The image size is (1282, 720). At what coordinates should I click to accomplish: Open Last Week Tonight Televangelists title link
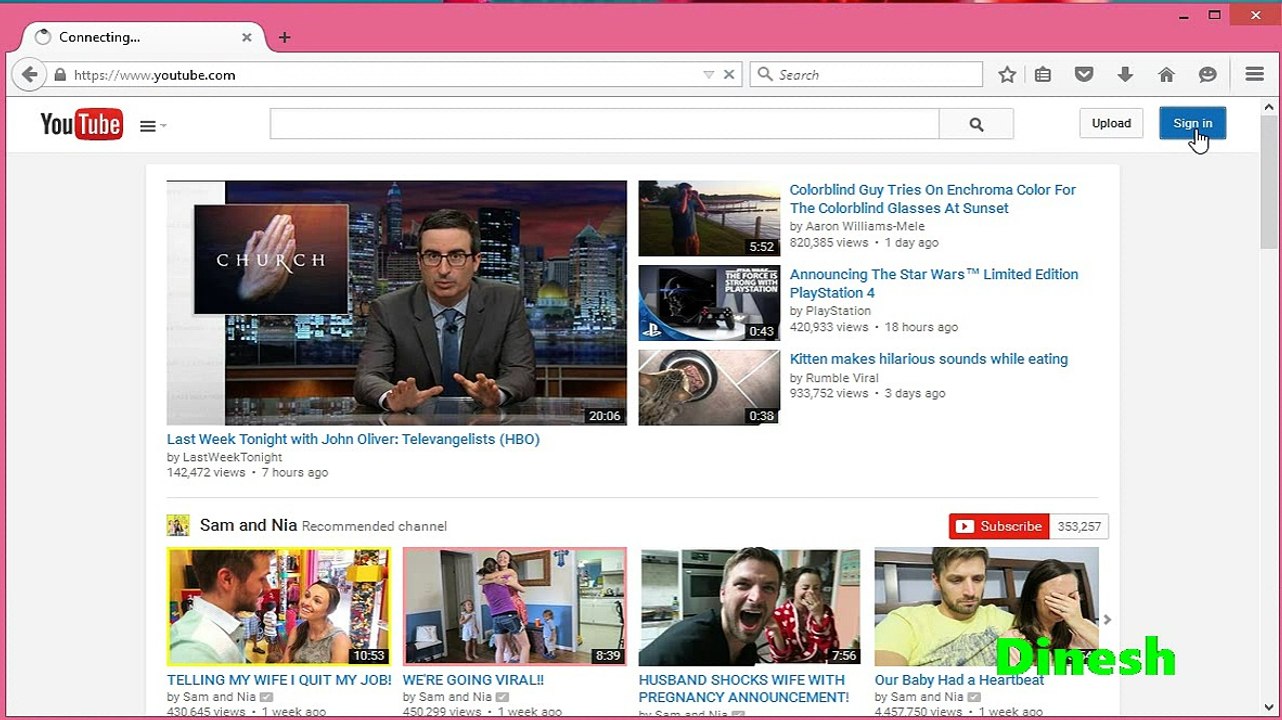(353, 439)
